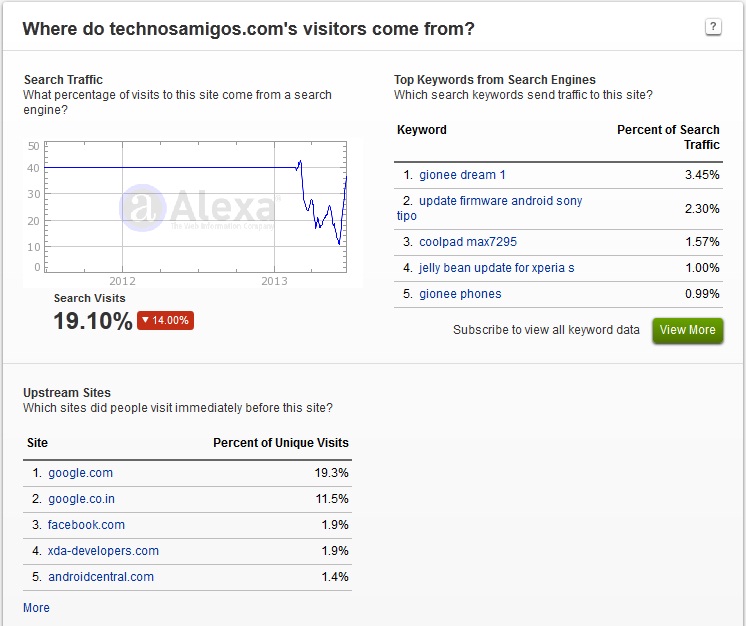Click the red 14.00% decline badge
The height and width of the screenshot is (626, 746).
point(166,320)
